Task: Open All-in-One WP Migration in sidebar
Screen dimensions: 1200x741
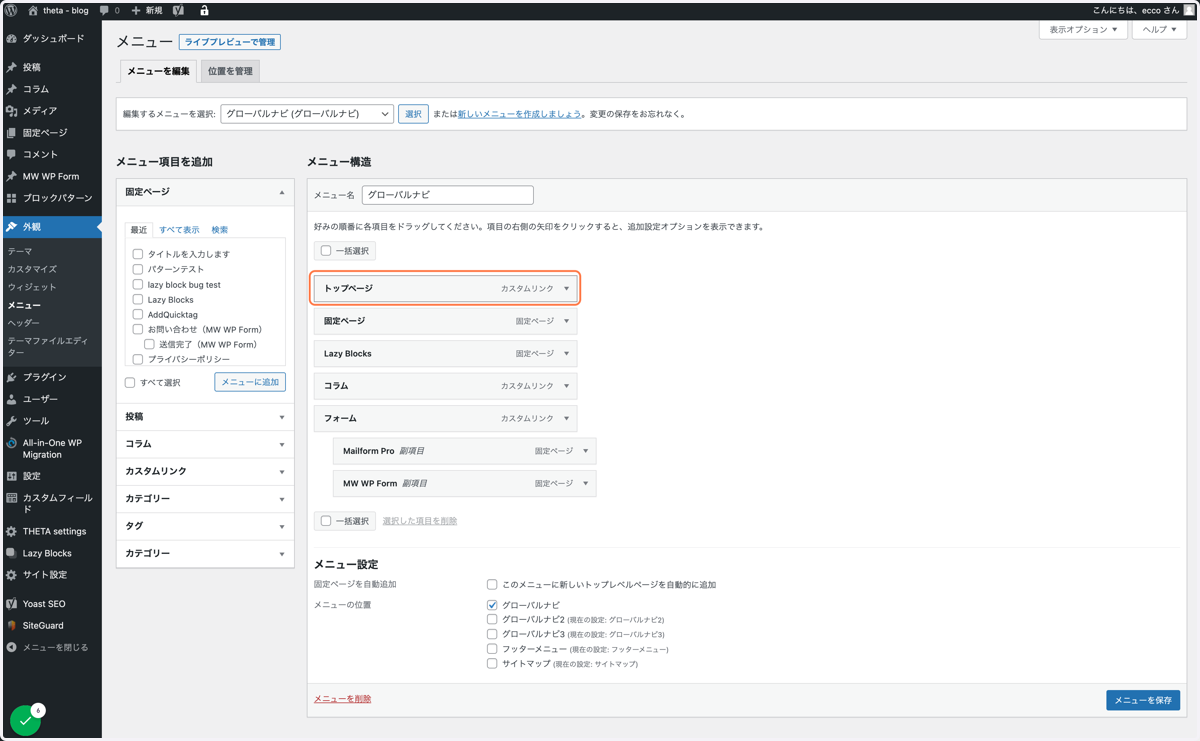Action: pyautogui.click(x=51, y=448)
